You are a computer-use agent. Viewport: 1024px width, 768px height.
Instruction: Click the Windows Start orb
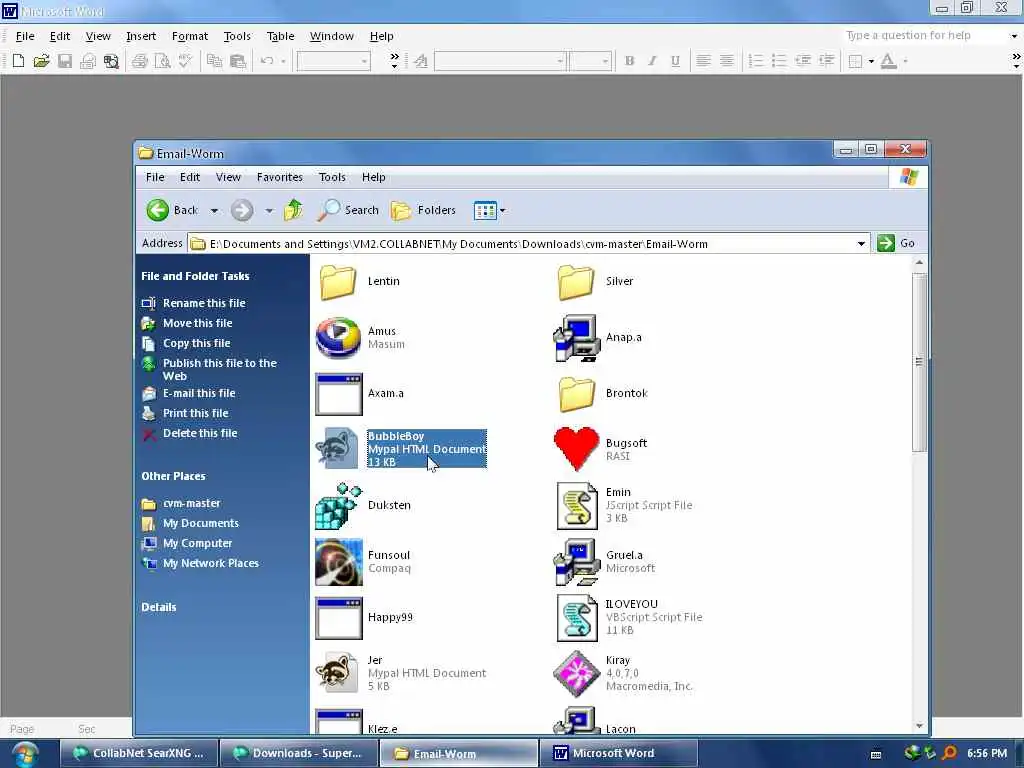pos(24,754)
